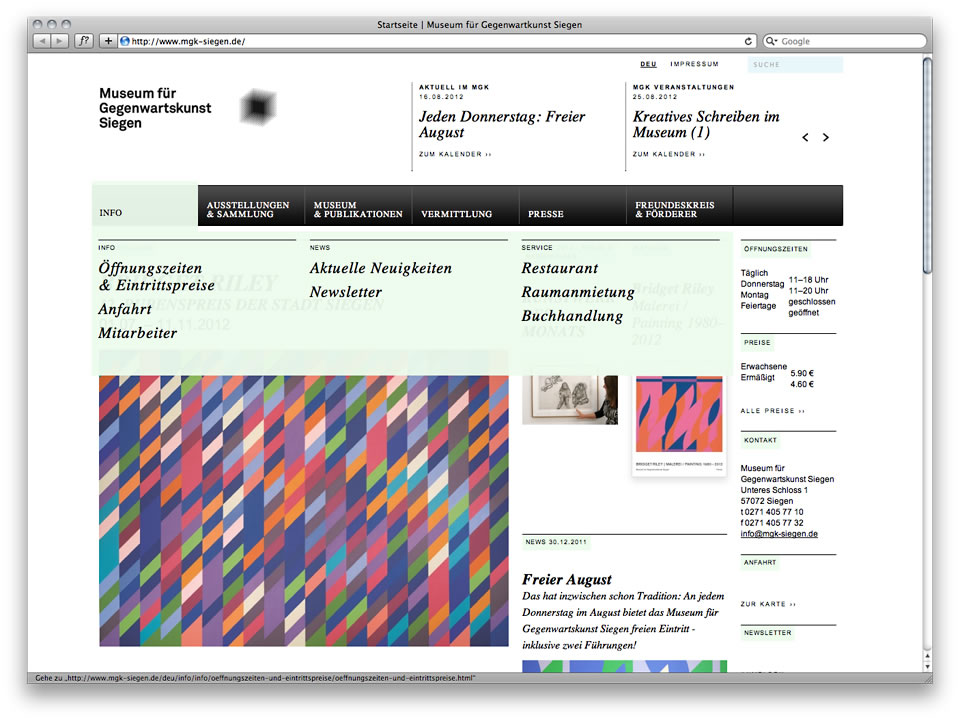Go forward with the browser forward arrow
Image resolution: width=960 pixels, height=721 pixels.
coord(59,41)
